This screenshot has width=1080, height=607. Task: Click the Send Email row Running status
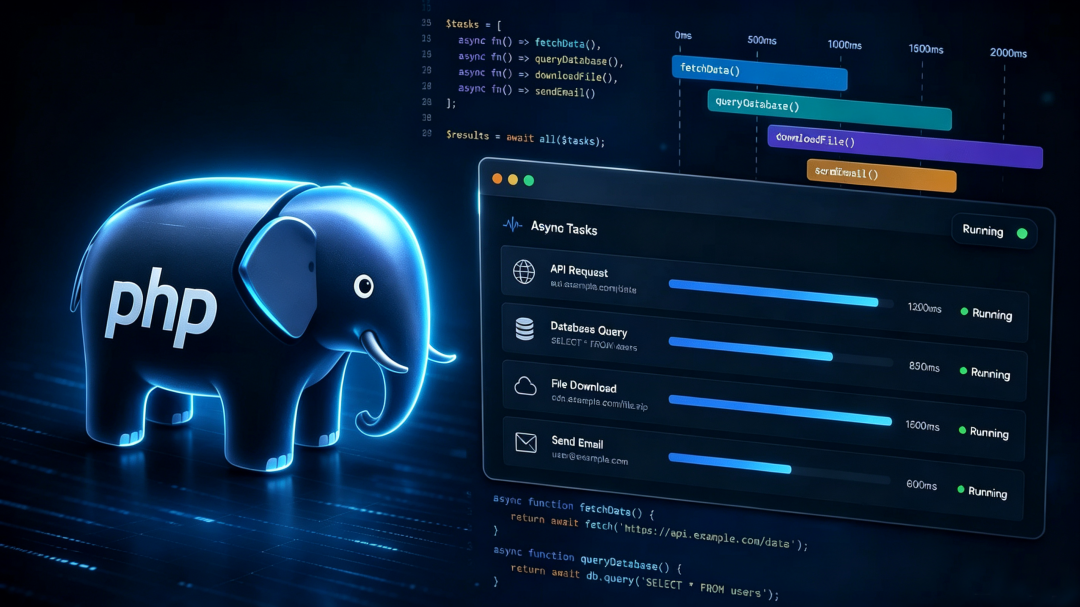pos(982,491)
